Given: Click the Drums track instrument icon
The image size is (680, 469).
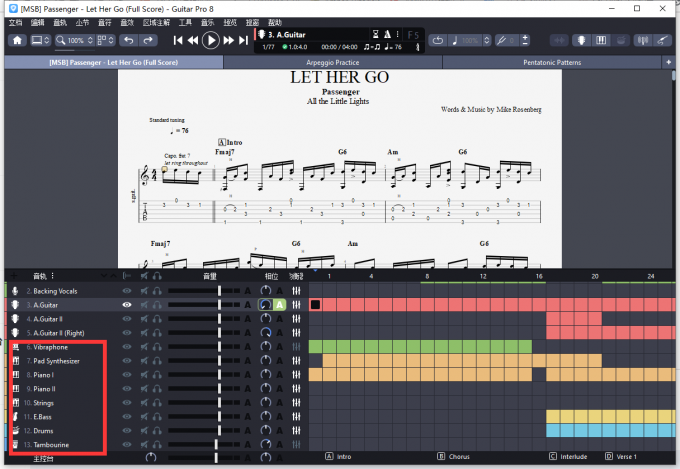Looking at the screenshot, I should pos(16,430).
